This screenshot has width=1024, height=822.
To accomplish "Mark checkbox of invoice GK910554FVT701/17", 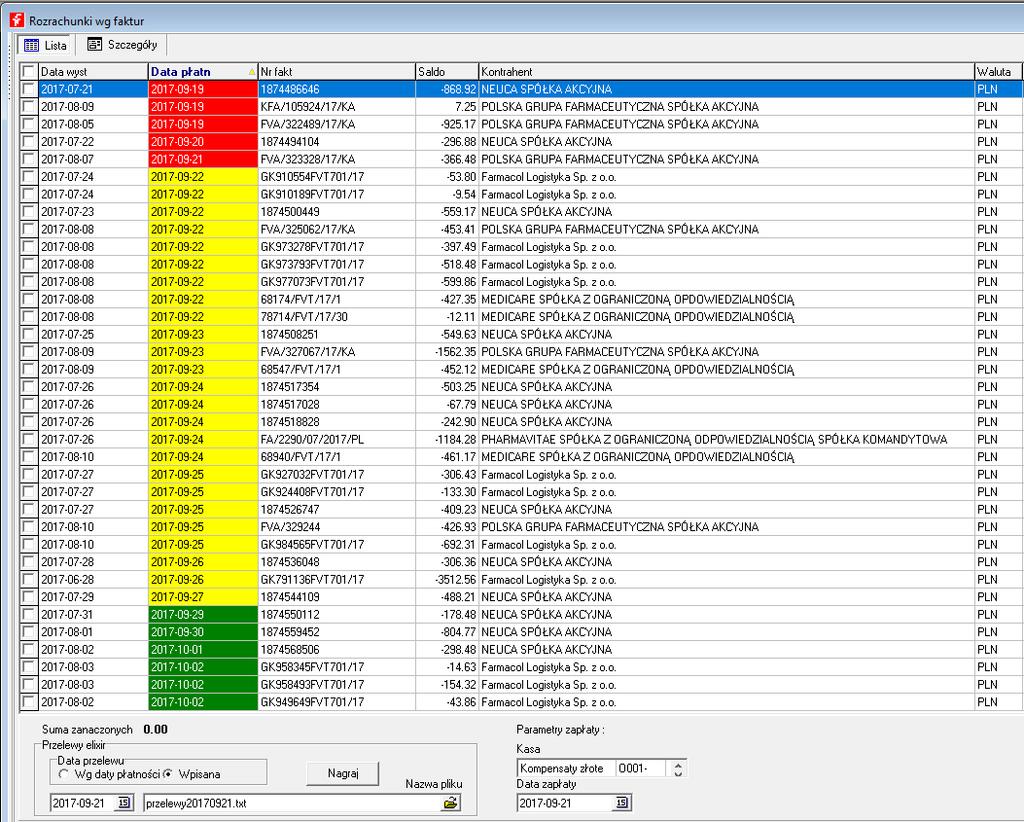I will pos(28,176).
